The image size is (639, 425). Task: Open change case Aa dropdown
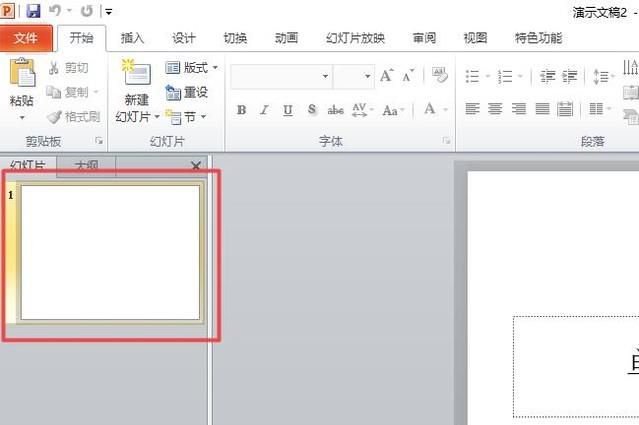(x=393, y=110)
